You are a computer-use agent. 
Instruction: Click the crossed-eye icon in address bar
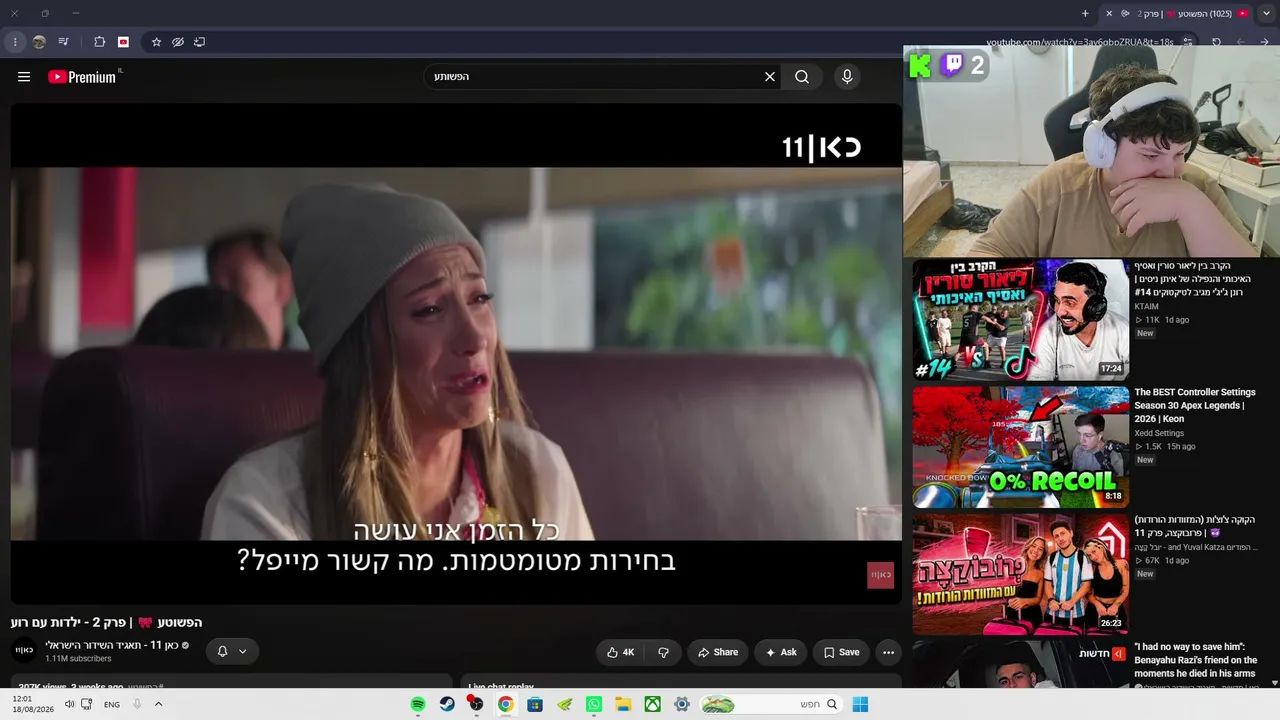(x=178, y=42)
